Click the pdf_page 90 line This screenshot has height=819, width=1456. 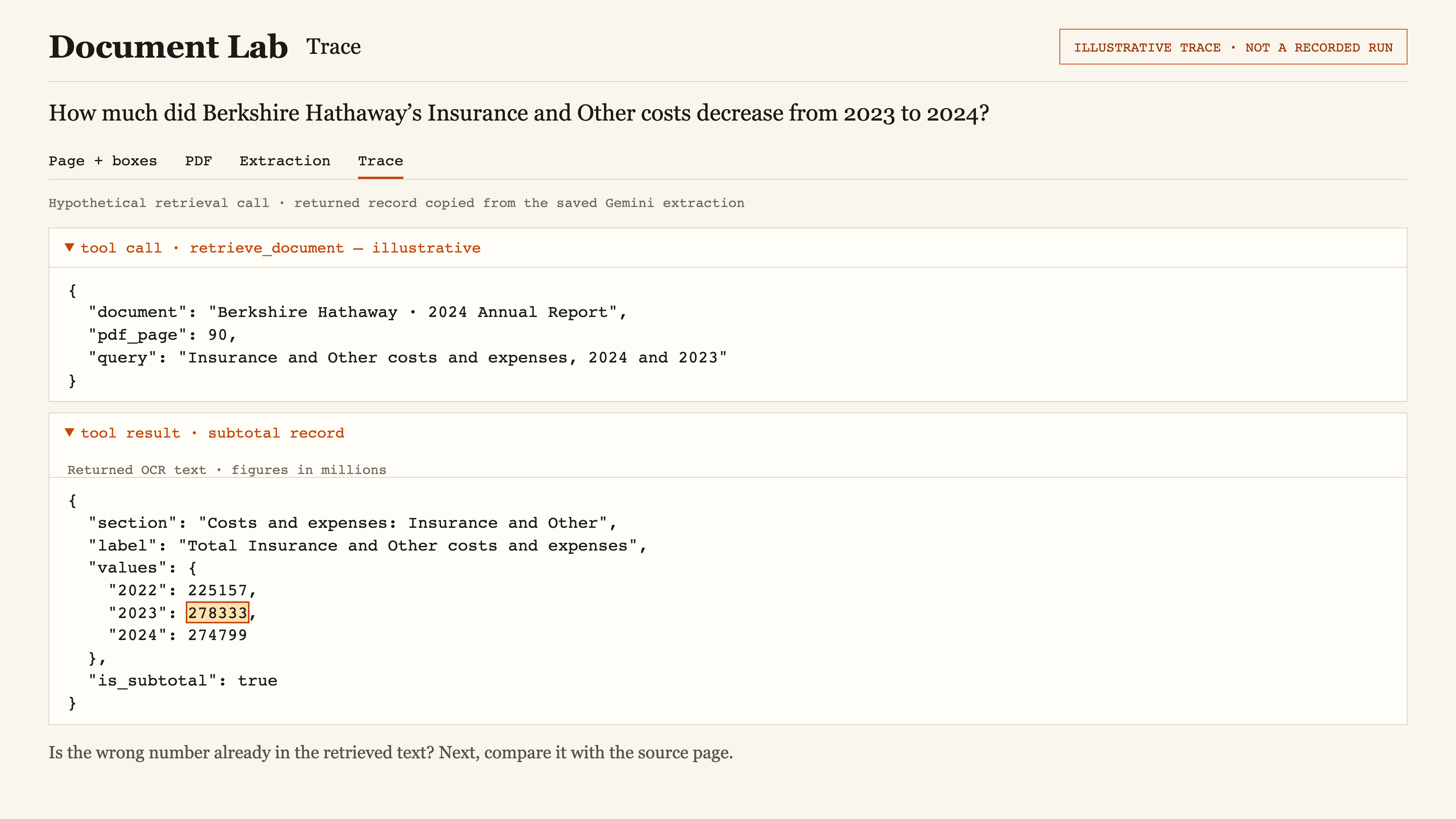click(x=162, y=335)
